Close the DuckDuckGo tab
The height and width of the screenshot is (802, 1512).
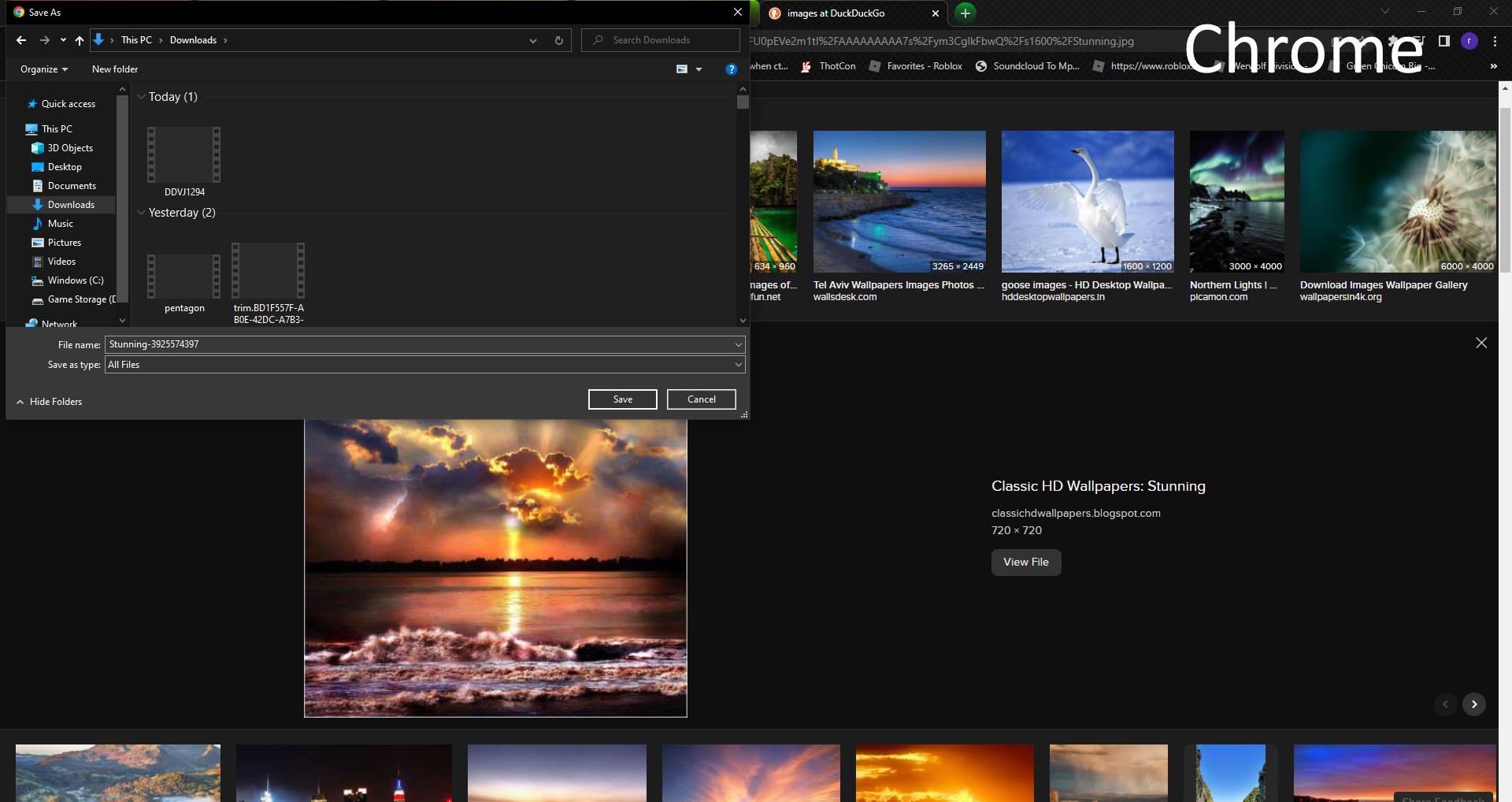click(x=936, y=13)
